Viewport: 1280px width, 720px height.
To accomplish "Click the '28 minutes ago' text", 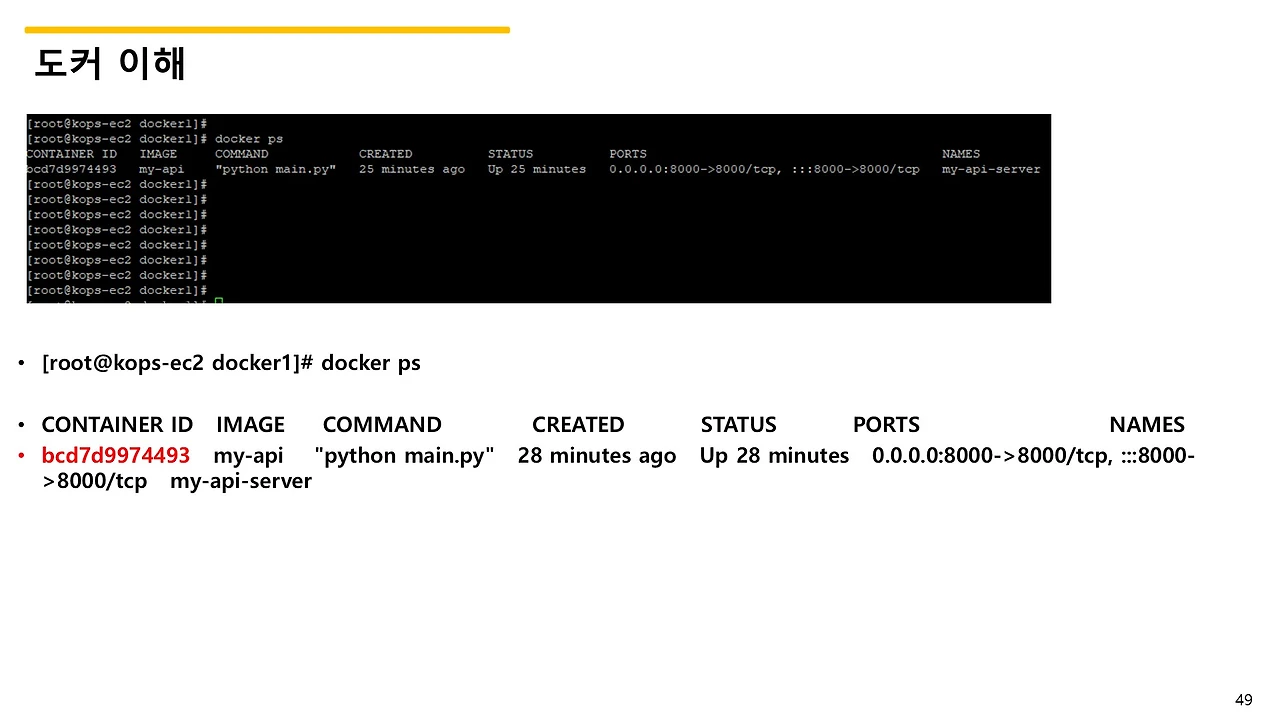I will click(x=597, y=456).
